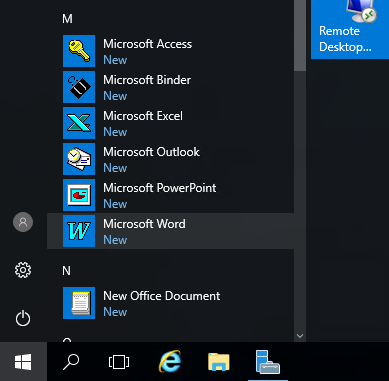Open taskbar search magnifier

pos(71,362)
